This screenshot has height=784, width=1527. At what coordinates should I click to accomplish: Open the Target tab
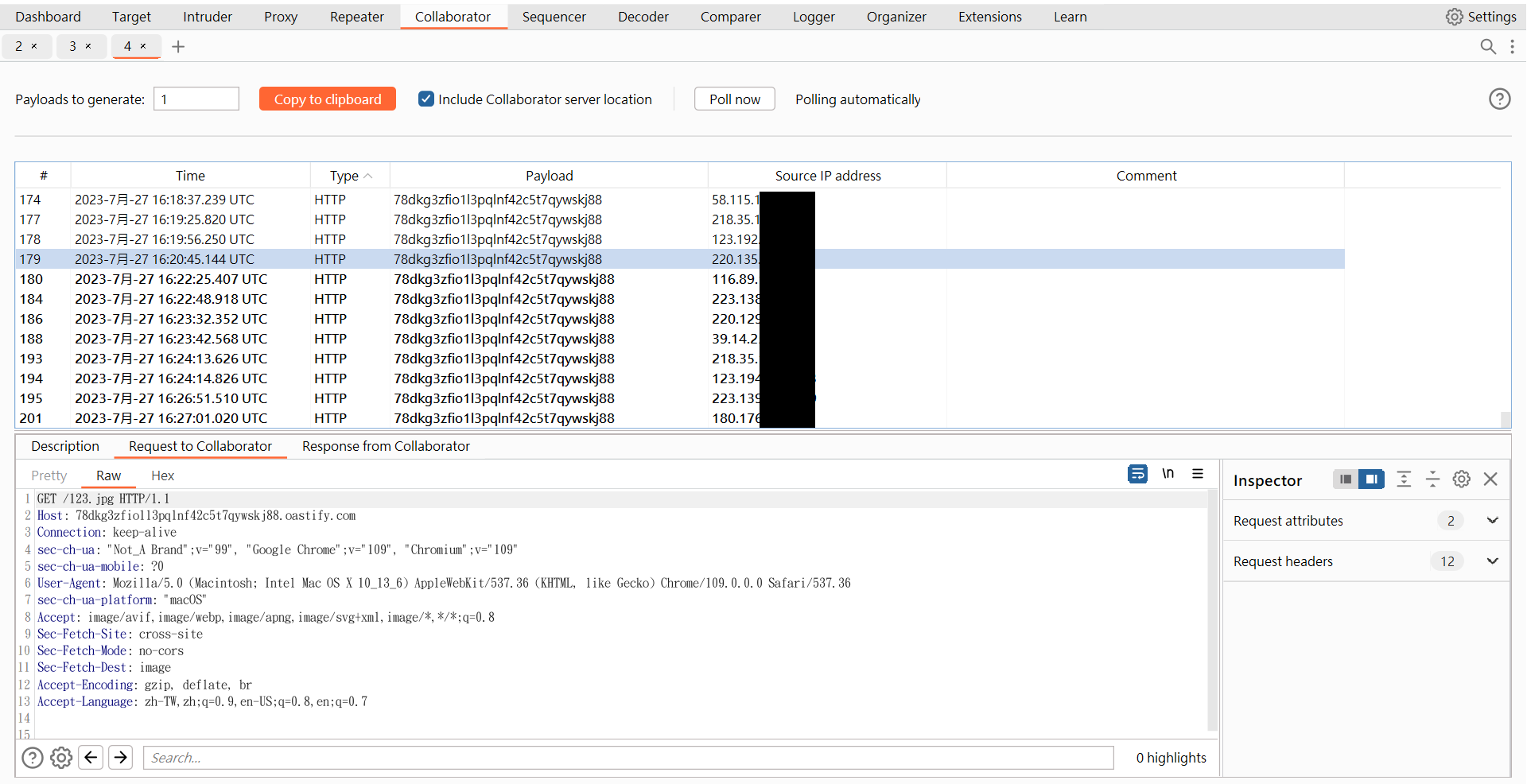point(131,17)
